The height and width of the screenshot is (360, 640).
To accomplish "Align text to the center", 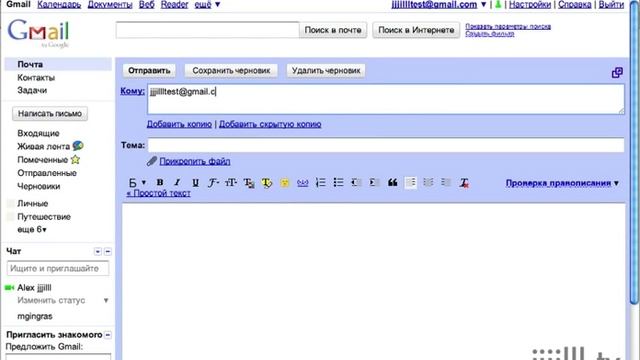I will click(428, 182).
